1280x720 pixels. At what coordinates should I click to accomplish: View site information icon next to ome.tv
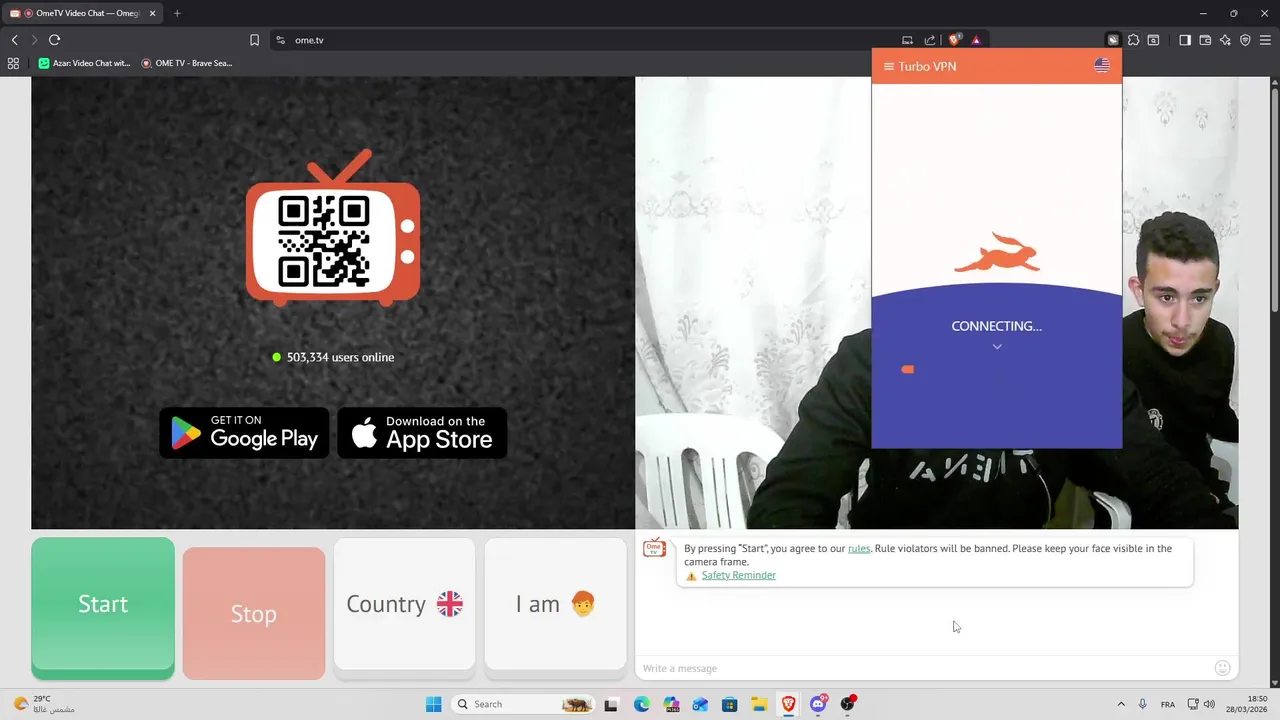[x=280, y=40]
